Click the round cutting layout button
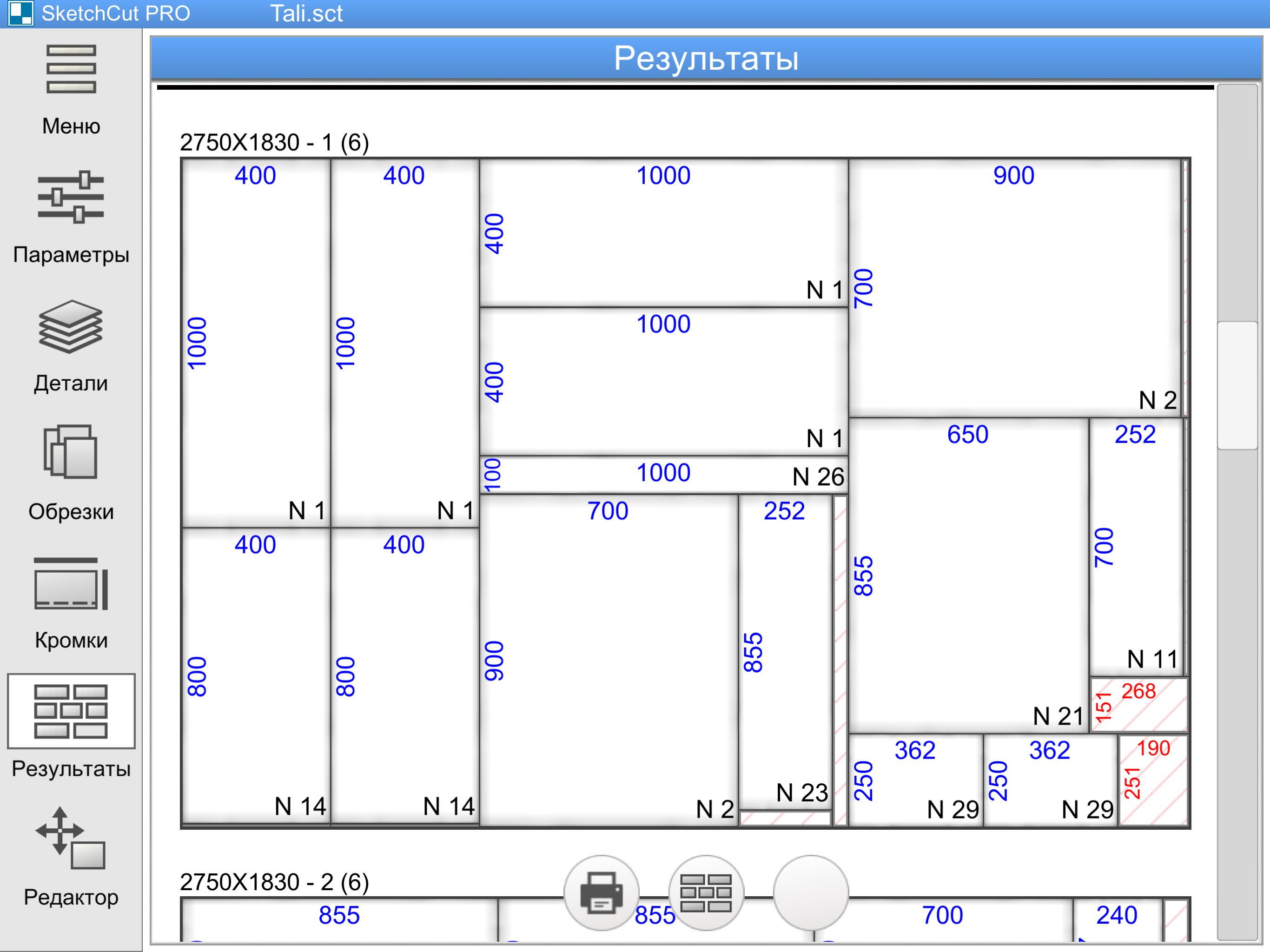The width and height of the screenshot is (1270, 952). pos(706,893)
